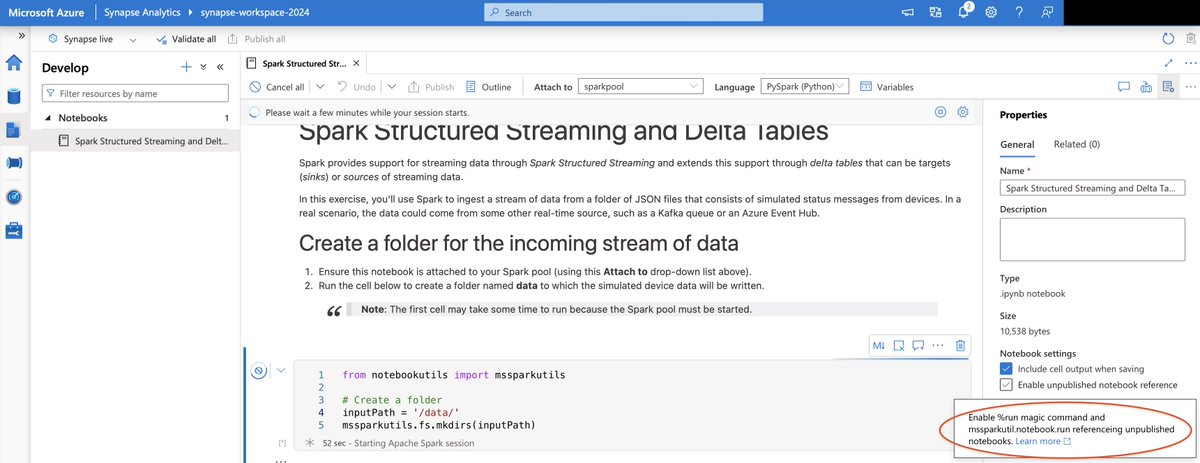Close the Spark Structured Streaming tab

(357, 63)
